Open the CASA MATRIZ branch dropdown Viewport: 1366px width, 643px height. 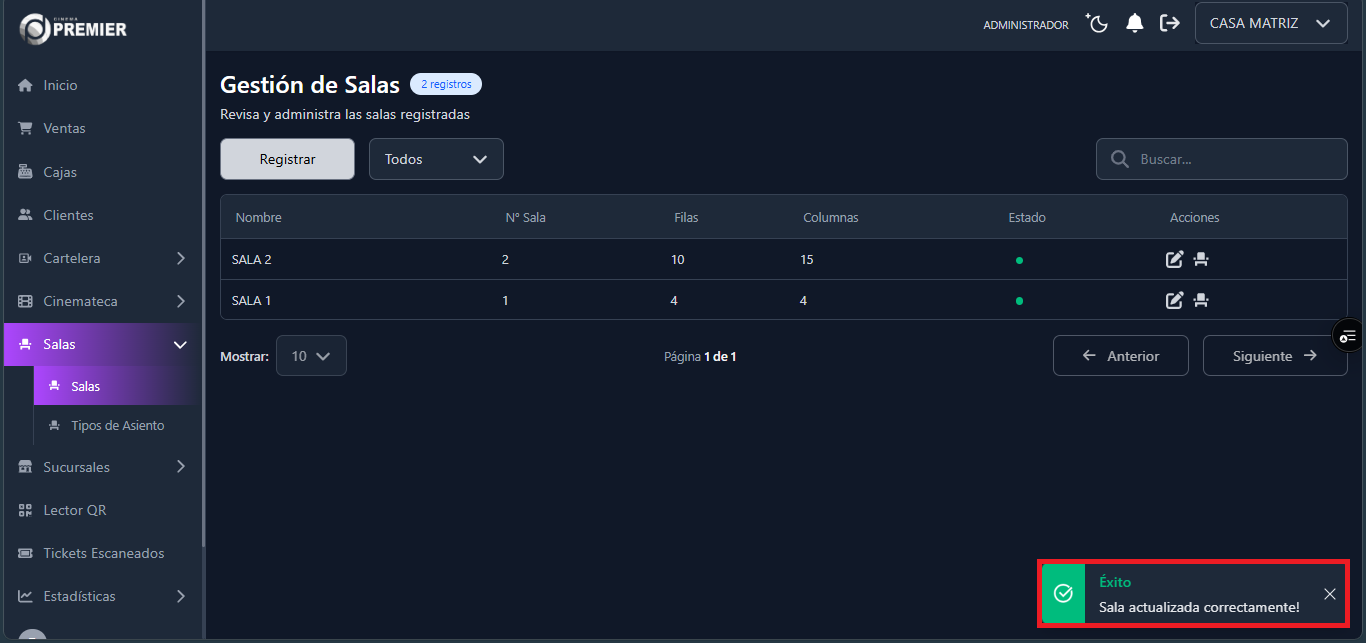(1270, 23)
